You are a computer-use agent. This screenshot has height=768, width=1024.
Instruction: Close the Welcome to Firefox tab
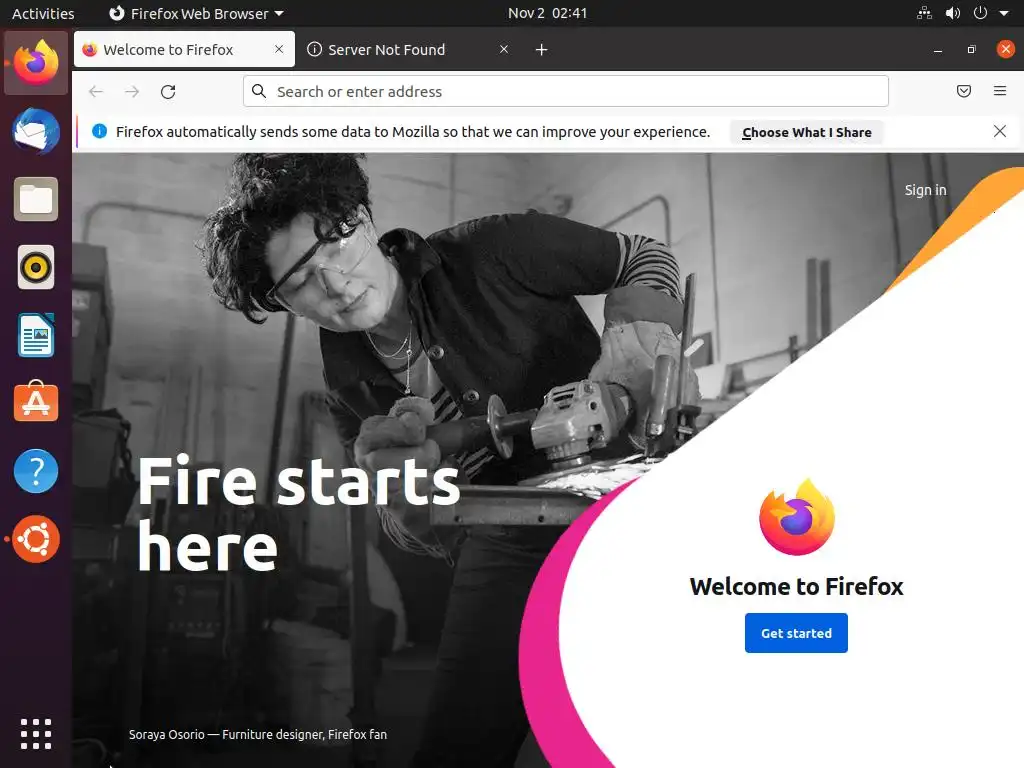click(x=279, y=49)
